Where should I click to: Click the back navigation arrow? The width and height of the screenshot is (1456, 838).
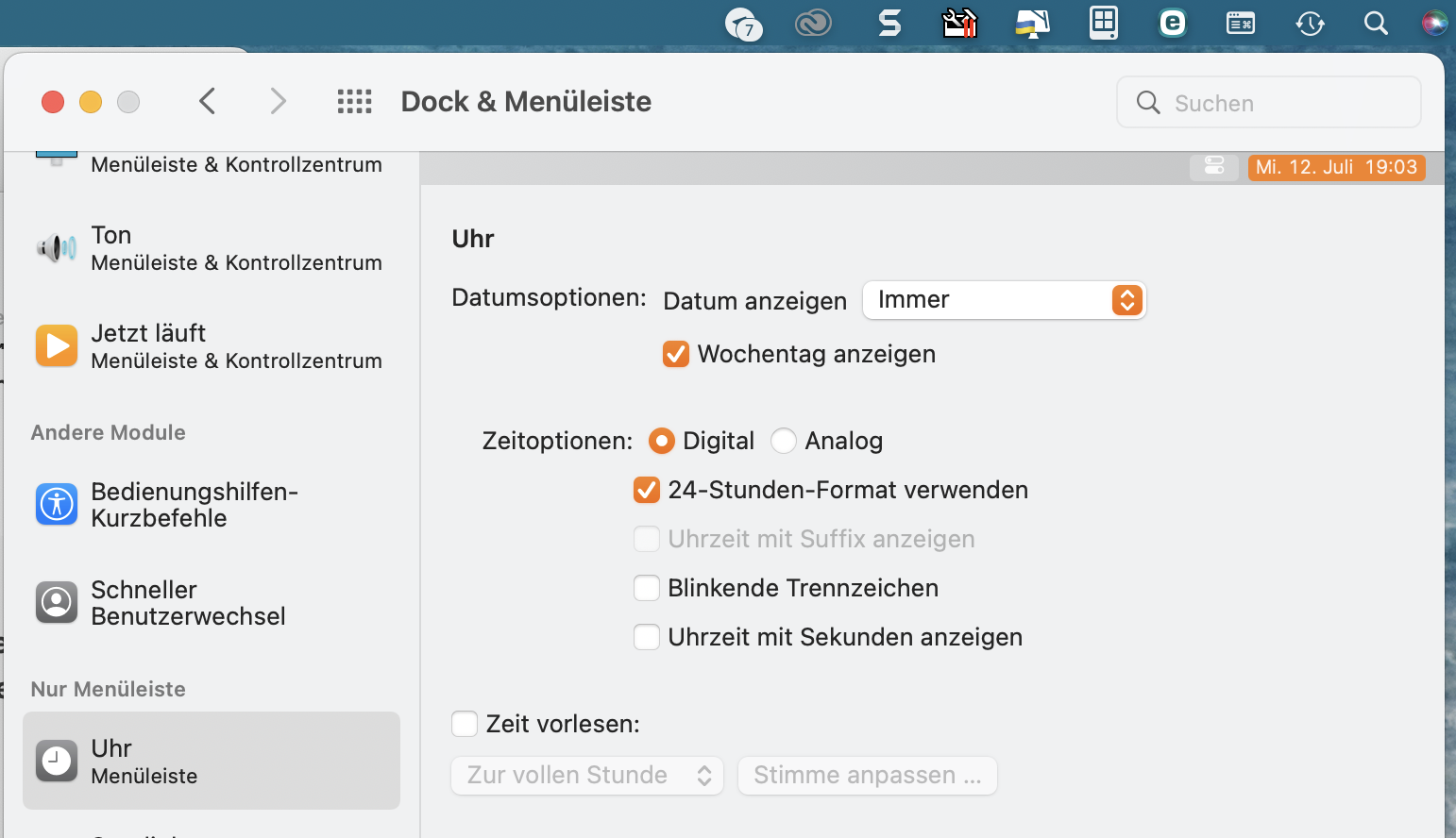click(x=208, y=101)
